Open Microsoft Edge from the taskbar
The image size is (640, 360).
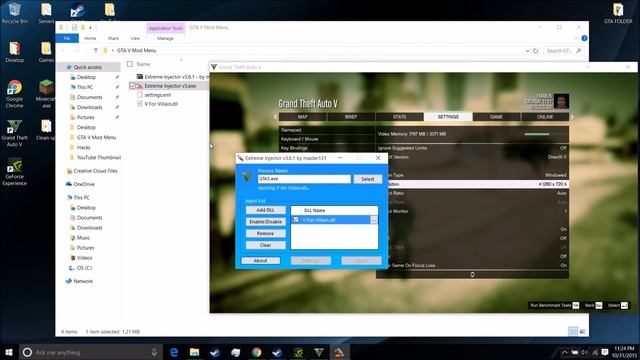coord(173,352)
